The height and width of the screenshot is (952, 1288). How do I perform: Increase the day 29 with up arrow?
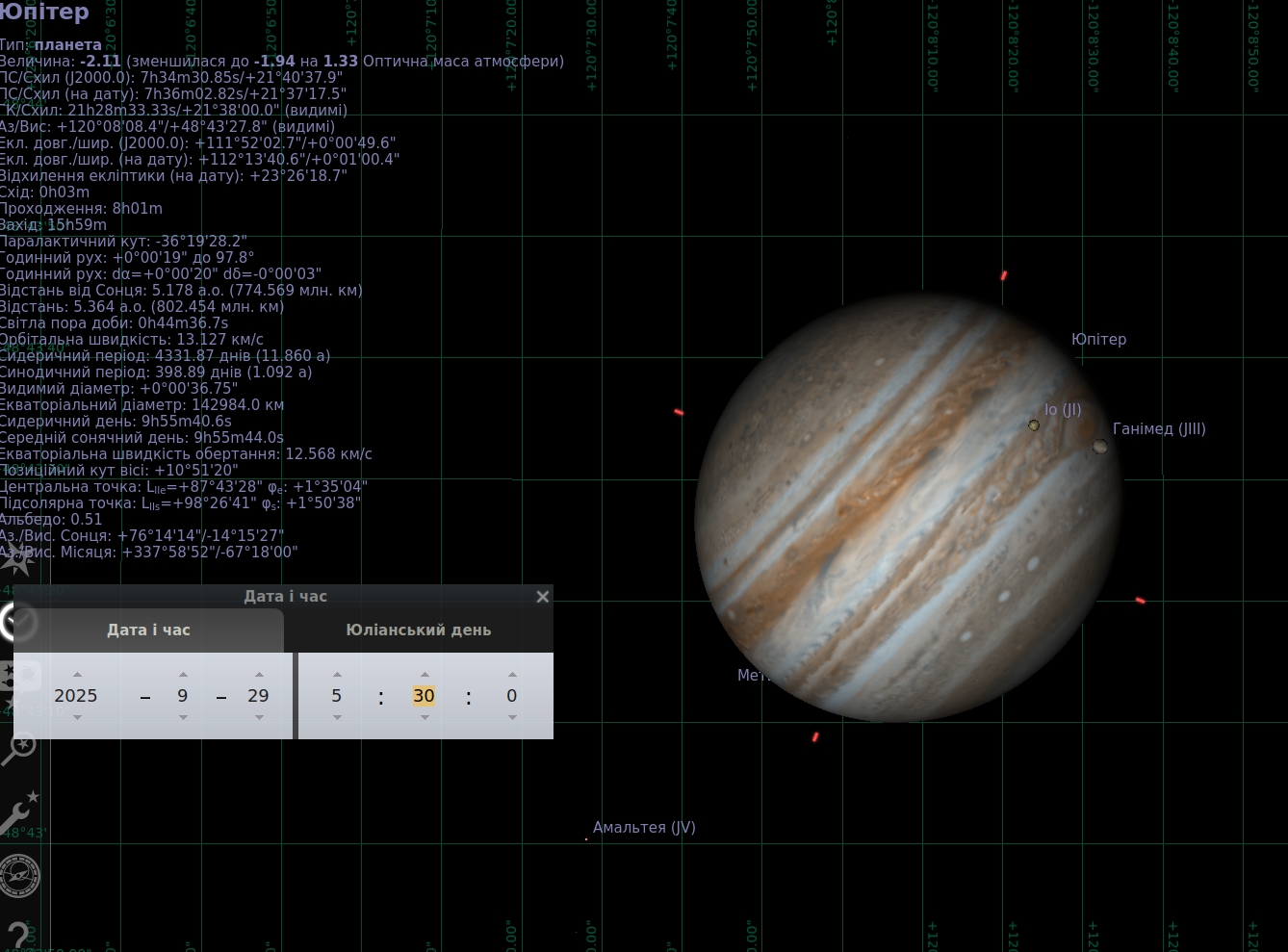click(x=259, y=674)
